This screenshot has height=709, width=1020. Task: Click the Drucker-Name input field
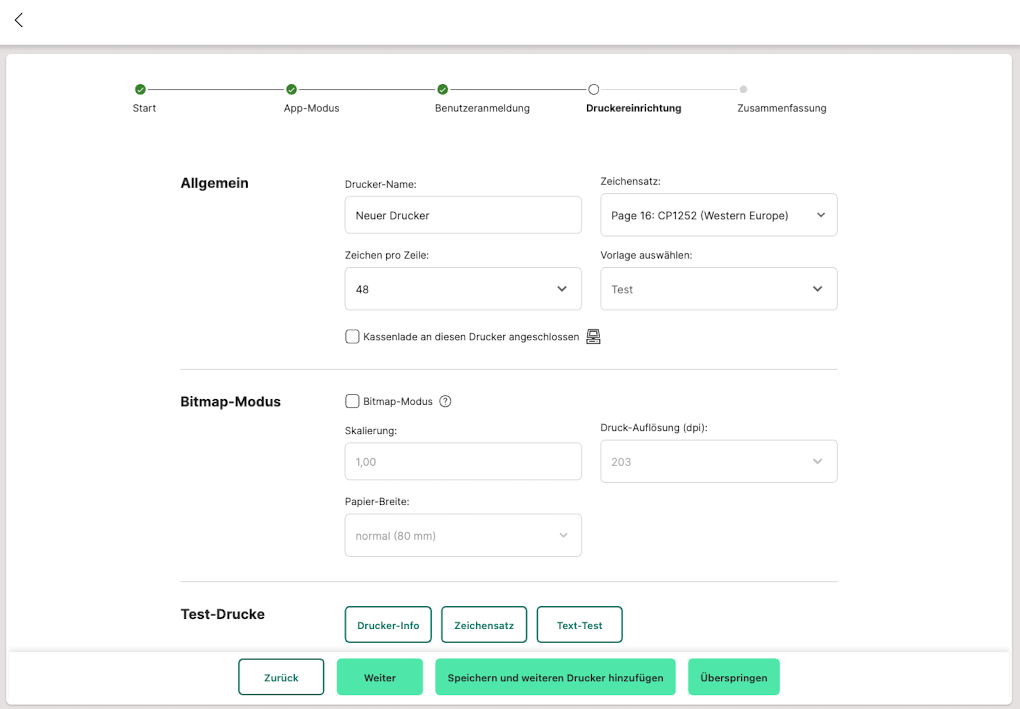tap(463, 215)
